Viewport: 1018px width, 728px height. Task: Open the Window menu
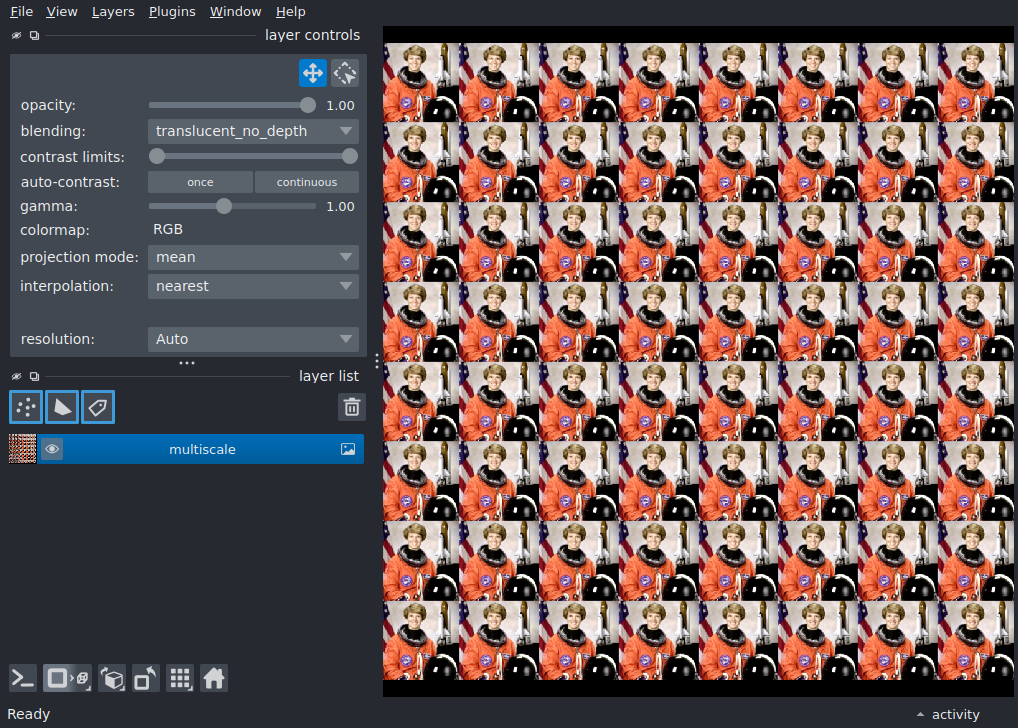pyautogui.click(x=235, y=12)
